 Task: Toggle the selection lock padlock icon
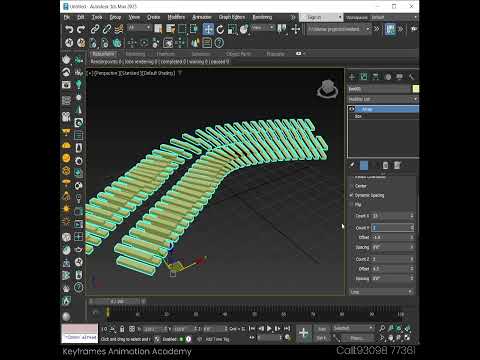122,329
